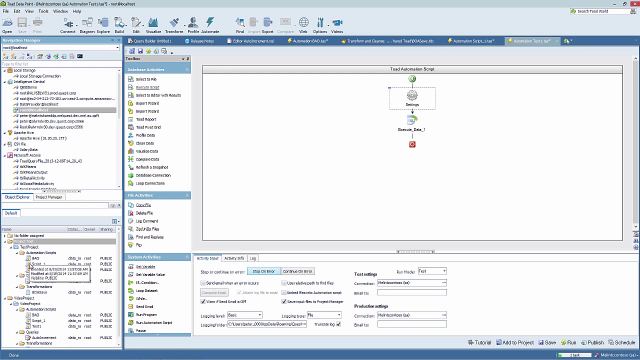Open the Release Notes document tab

(x=199, y=41)
